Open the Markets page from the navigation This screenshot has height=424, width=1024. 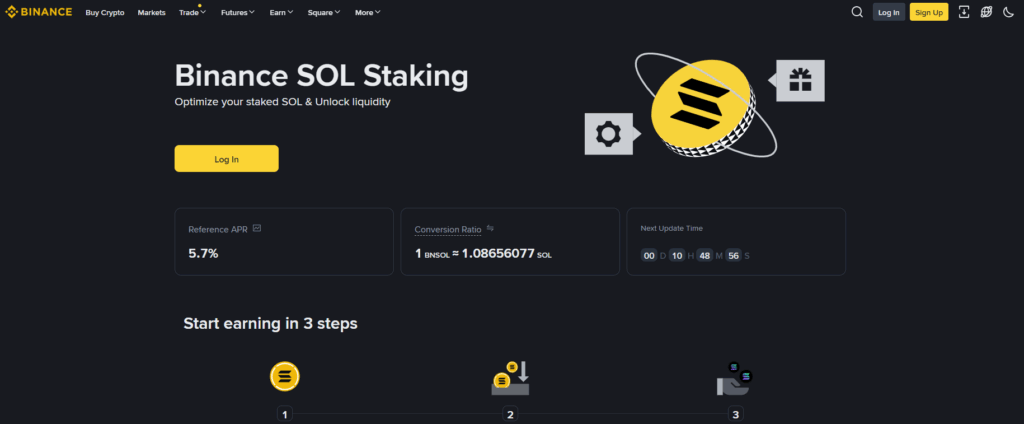151,13
